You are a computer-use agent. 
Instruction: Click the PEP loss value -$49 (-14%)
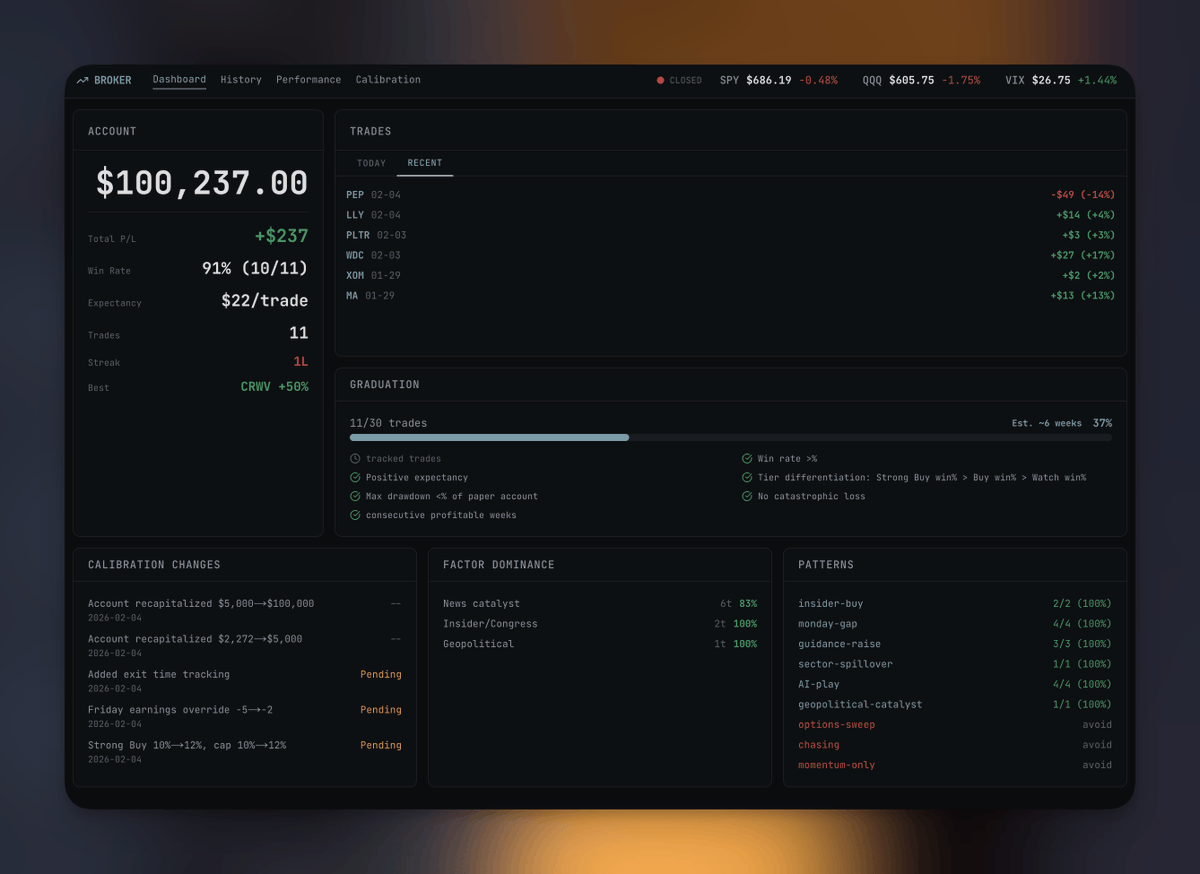(1082, 195)
